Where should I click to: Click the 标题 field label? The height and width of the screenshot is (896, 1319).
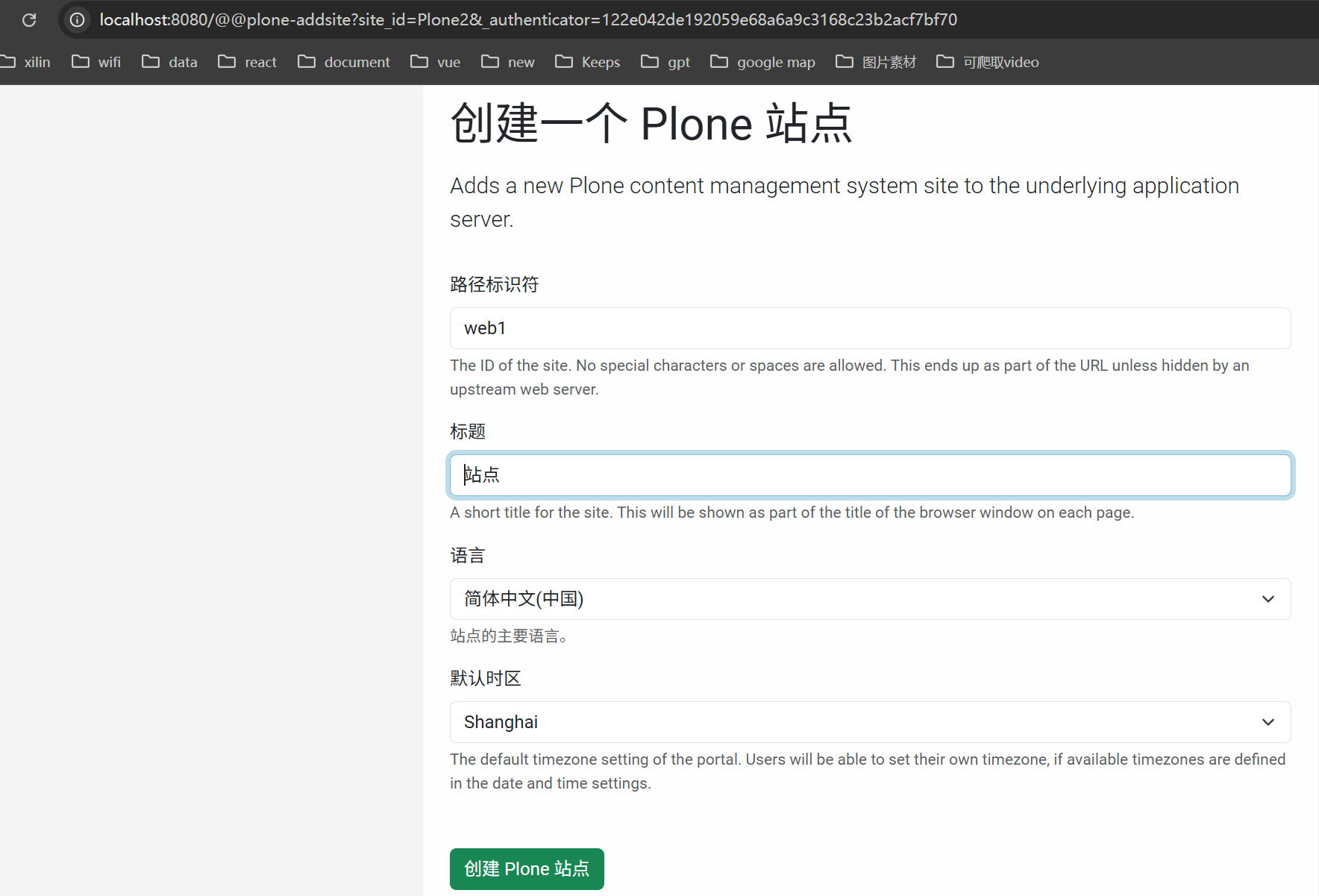click(468, 431)
